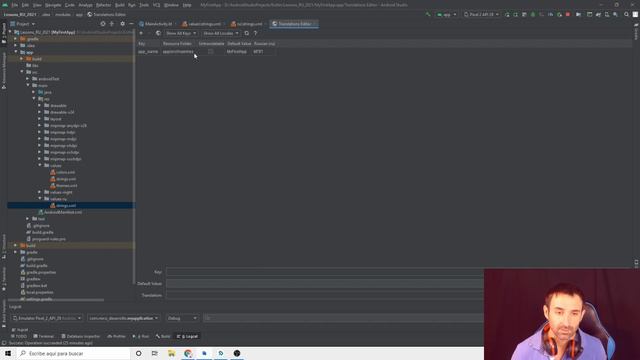This screenshot has height=360, width=640.
Task: Click the Project panel locate target icon
Action: pyautogui.click(x=103, y=24)
